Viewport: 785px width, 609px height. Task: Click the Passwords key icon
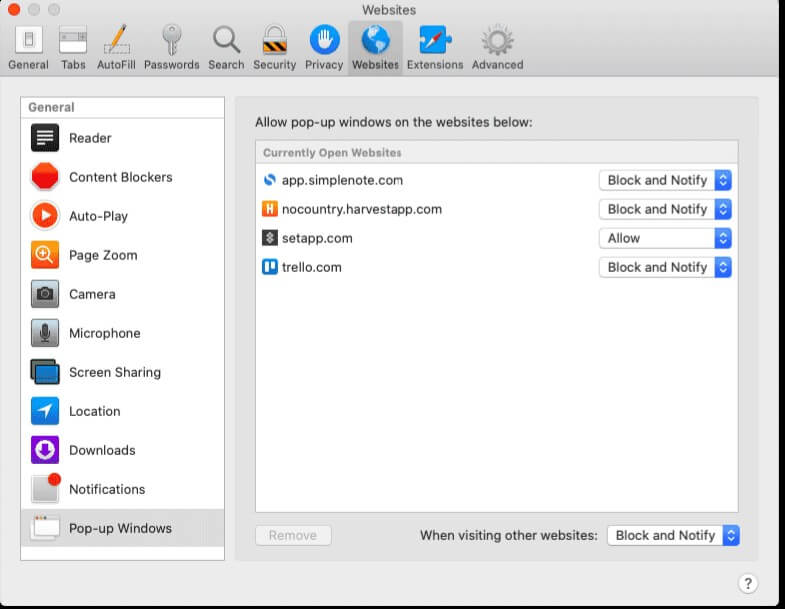tap(172, 47)
